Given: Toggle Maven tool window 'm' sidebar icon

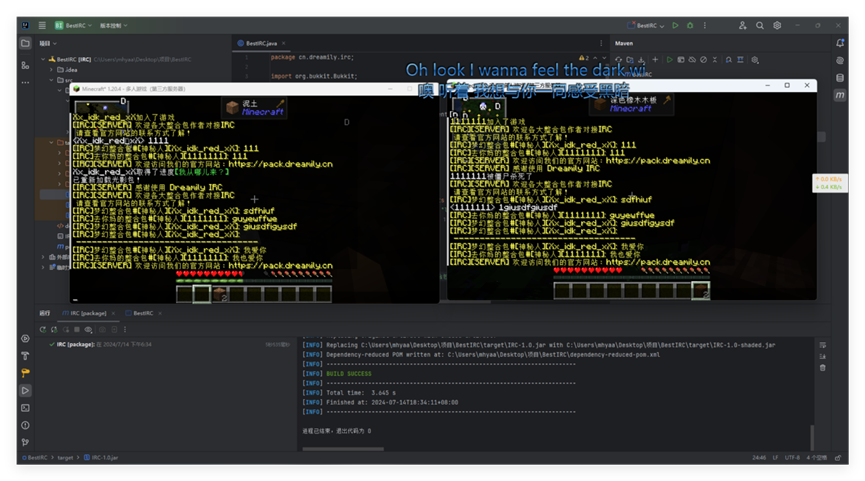Looking at the screenshot, I should click(x=840, y=95).
